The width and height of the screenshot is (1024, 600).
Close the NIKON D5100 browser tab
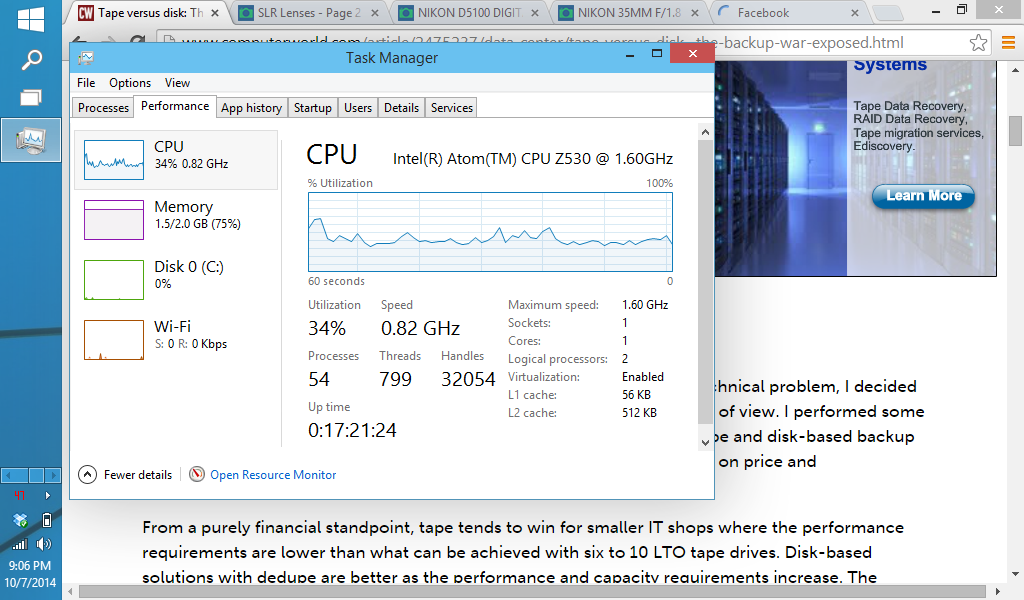(535, 13)
